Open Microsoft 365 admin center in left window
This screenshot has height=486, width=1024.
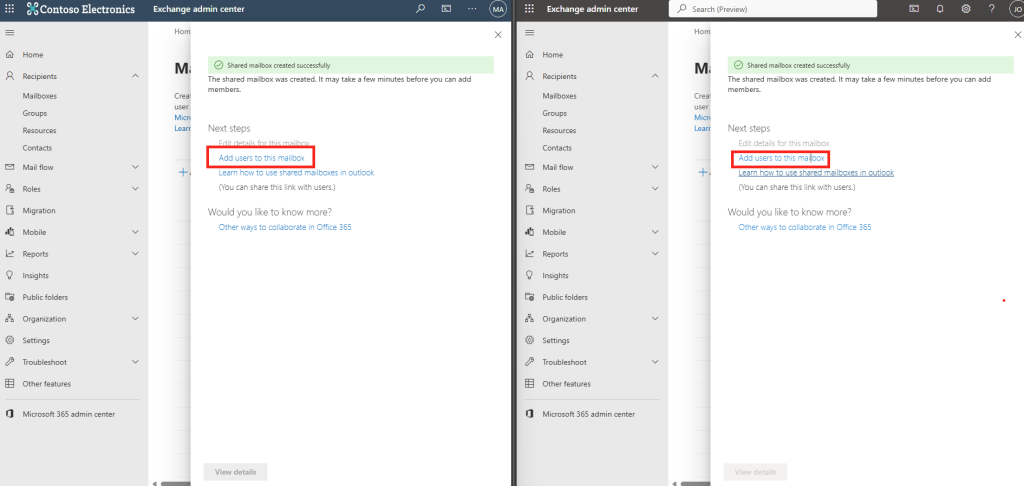point(69,413)
